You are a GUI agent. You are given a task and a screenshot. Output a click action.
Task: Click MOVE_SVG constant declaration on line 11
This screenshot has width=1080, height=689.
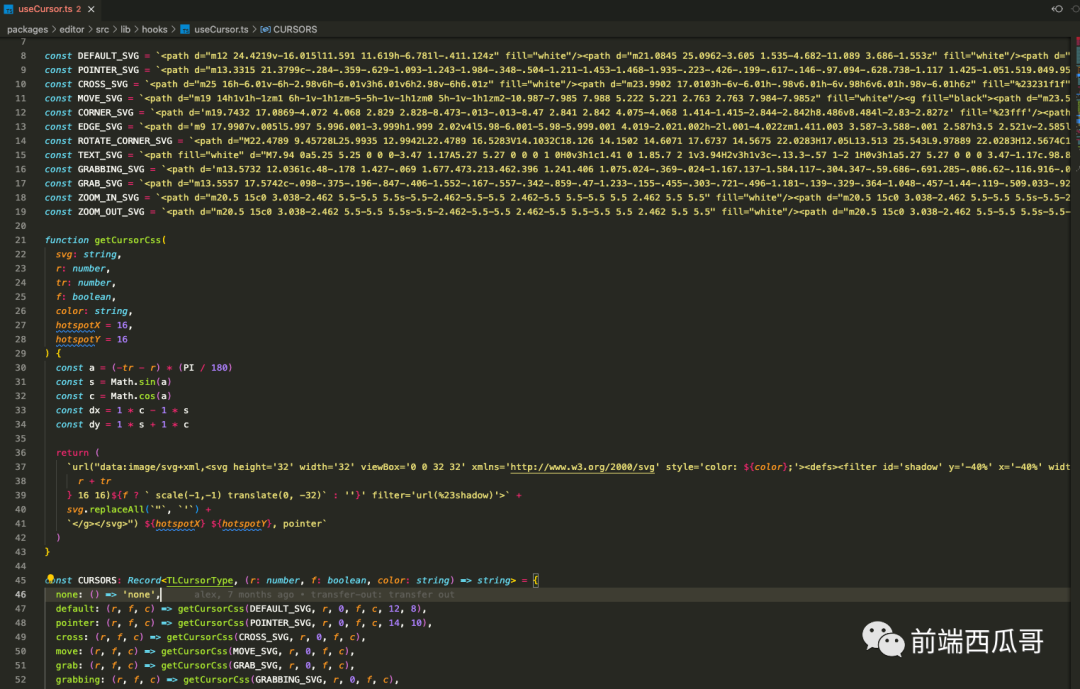(100, 99)
